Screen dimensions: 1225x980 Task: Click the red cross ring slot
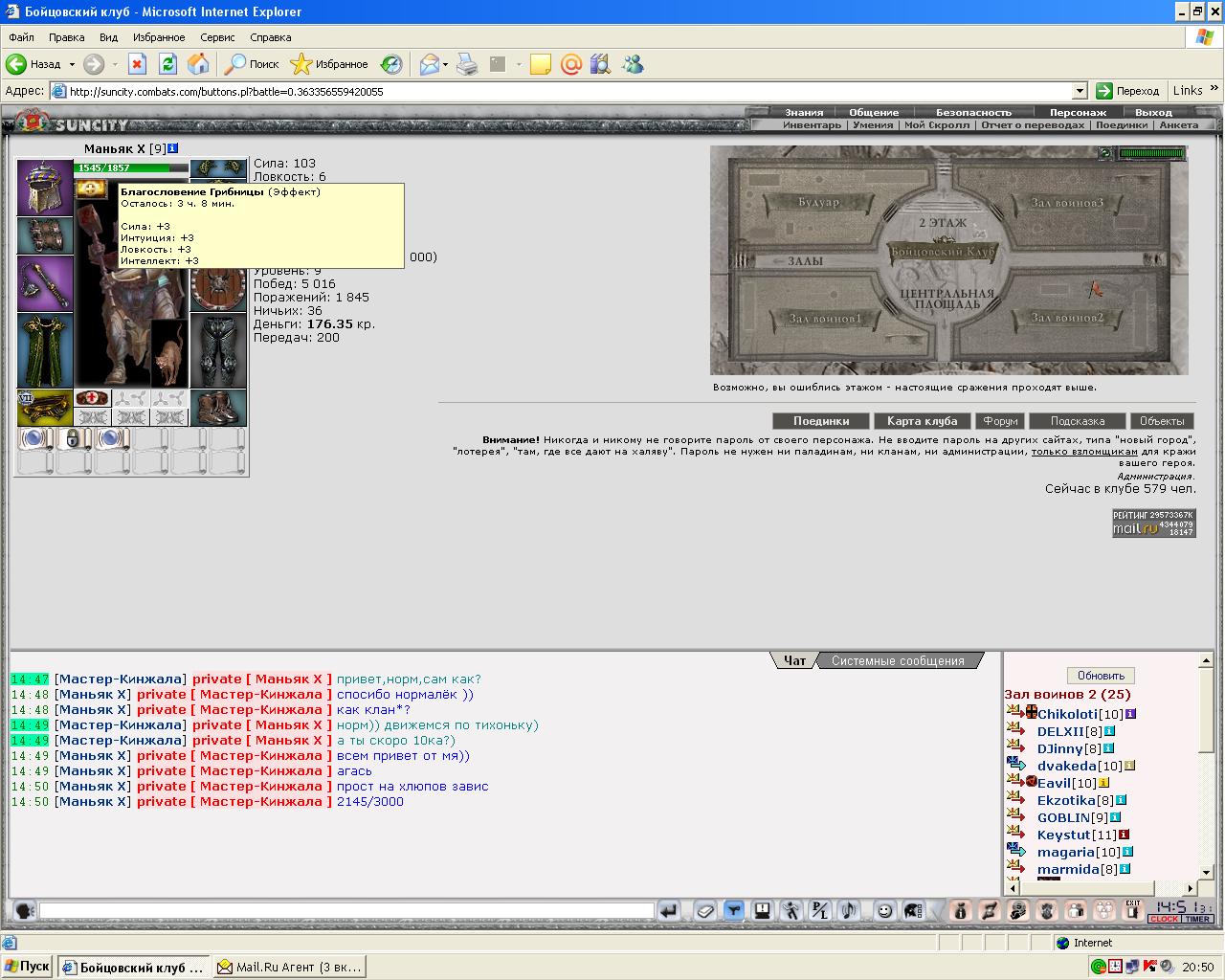pos(93,398)
